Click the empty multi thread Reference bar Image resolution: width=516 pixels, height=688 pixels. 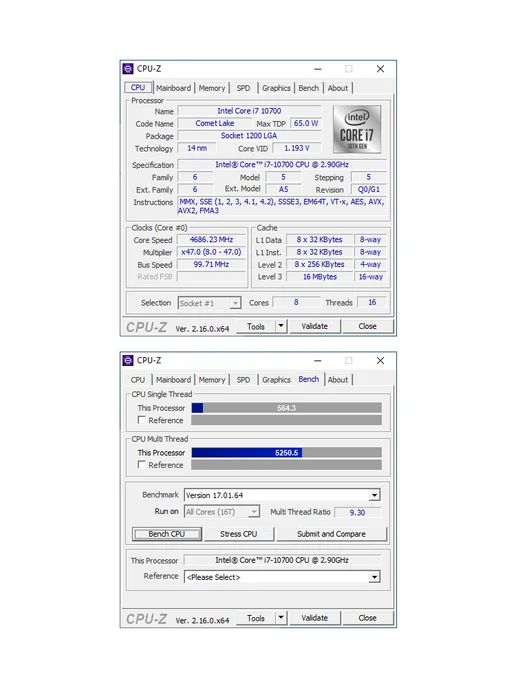287,465
